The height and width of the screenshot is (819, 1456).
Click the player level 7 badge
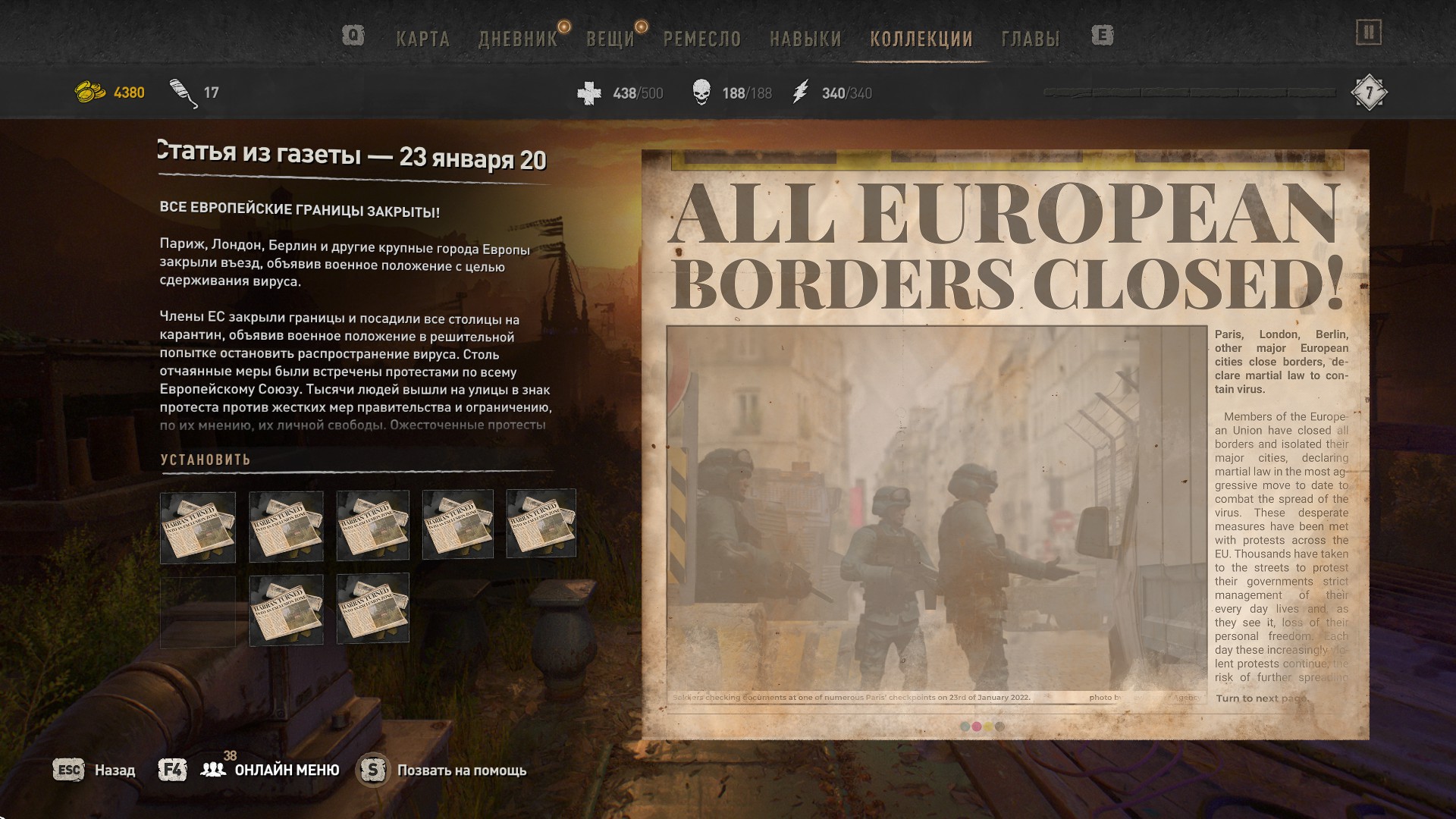pos(1369,93)
